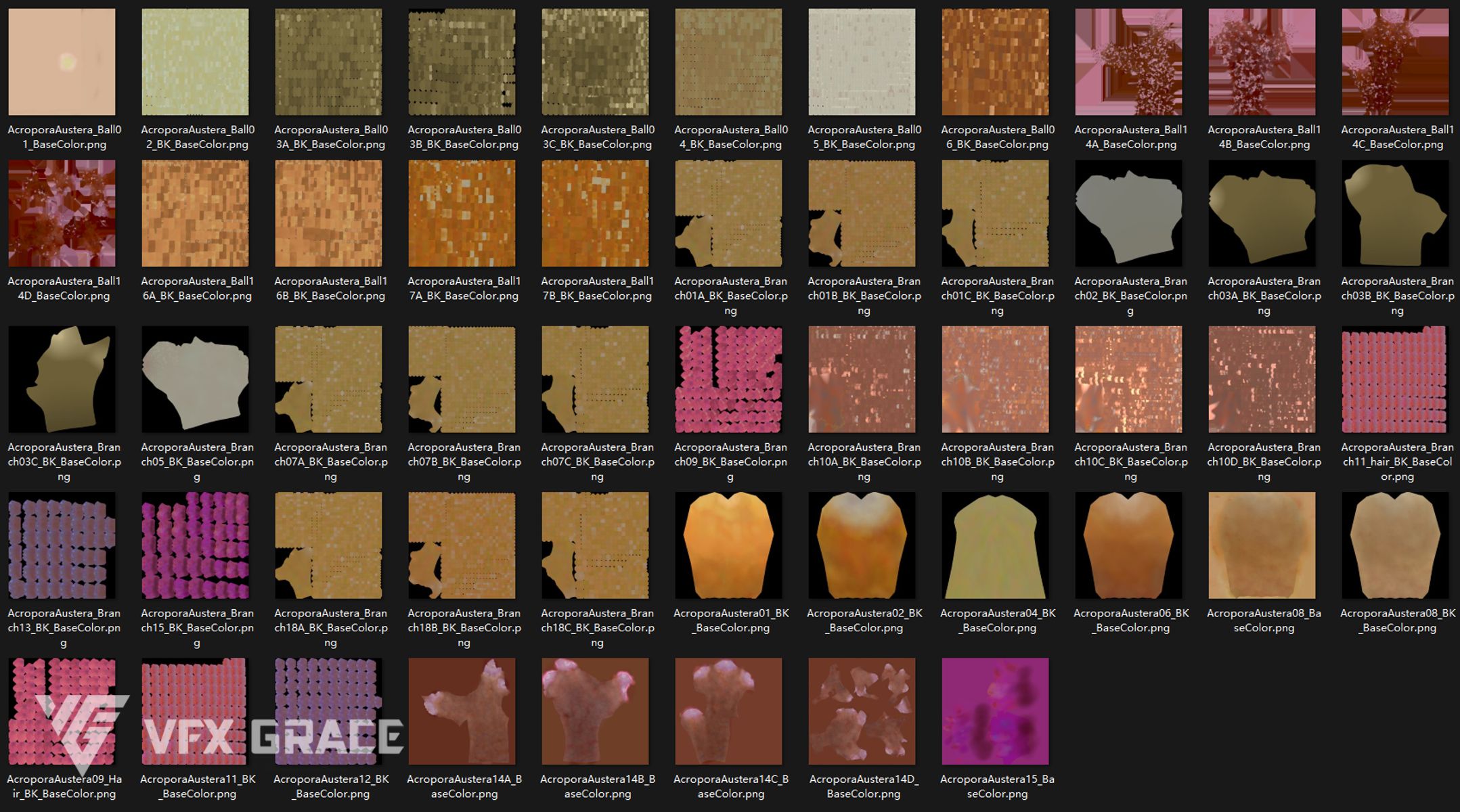Select magenta AcroporaAustera_Branch15_BK_BaseColor.png thumbnail
Viewport: 1460px width, 812px height.
point(195,545)
